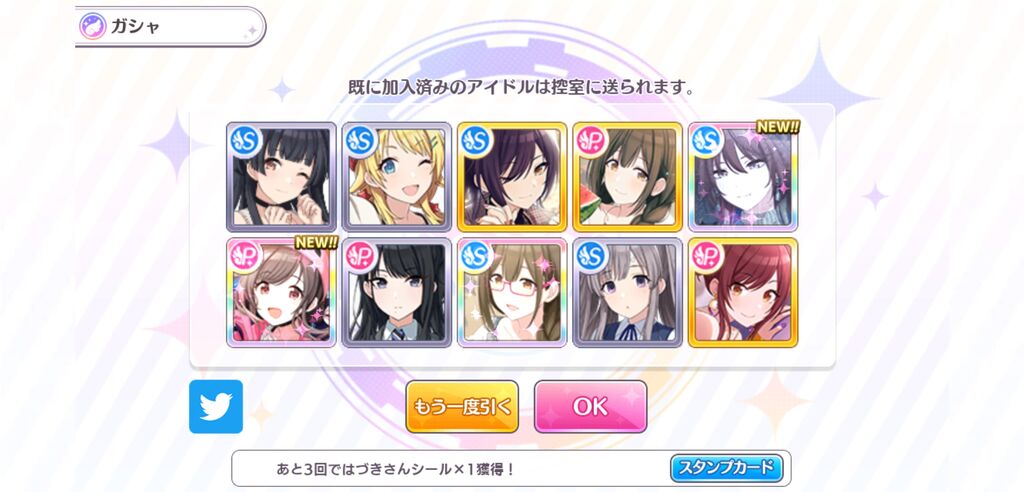The width and height of the screenshot is (1024, 492).
Task: Select the gray-haired idol with ribbon
Action: pos(628,292)
